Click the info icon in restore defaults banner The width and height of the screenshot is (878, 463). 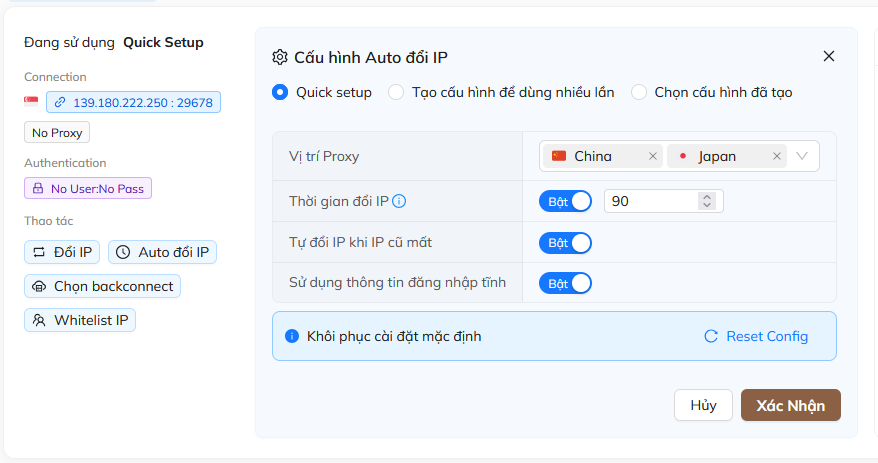pos(292,336)
